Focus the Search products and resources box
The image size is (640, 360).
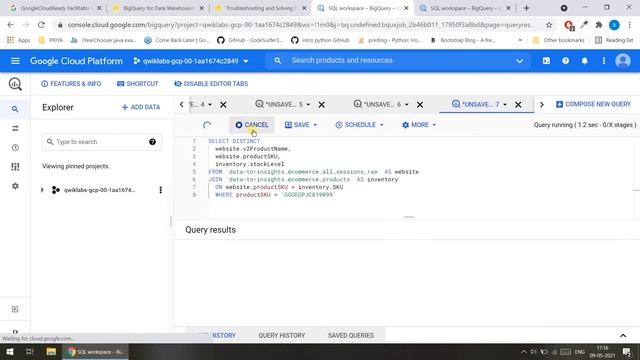pos(398,61)
